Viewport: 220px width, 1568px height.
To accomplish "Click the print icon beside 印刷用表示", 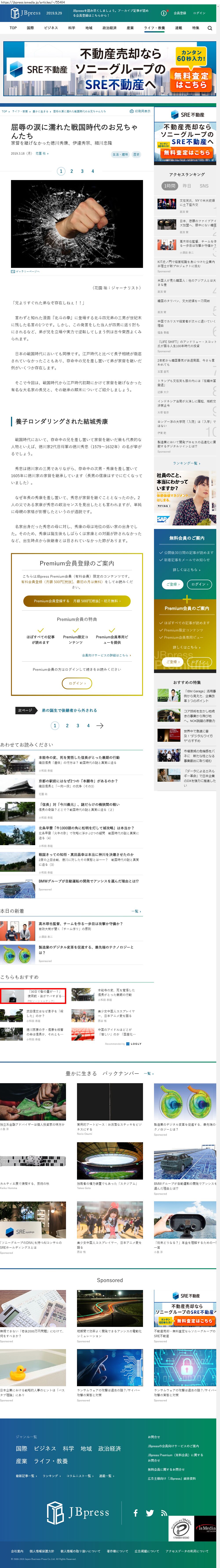I will [x=132, y=111].
